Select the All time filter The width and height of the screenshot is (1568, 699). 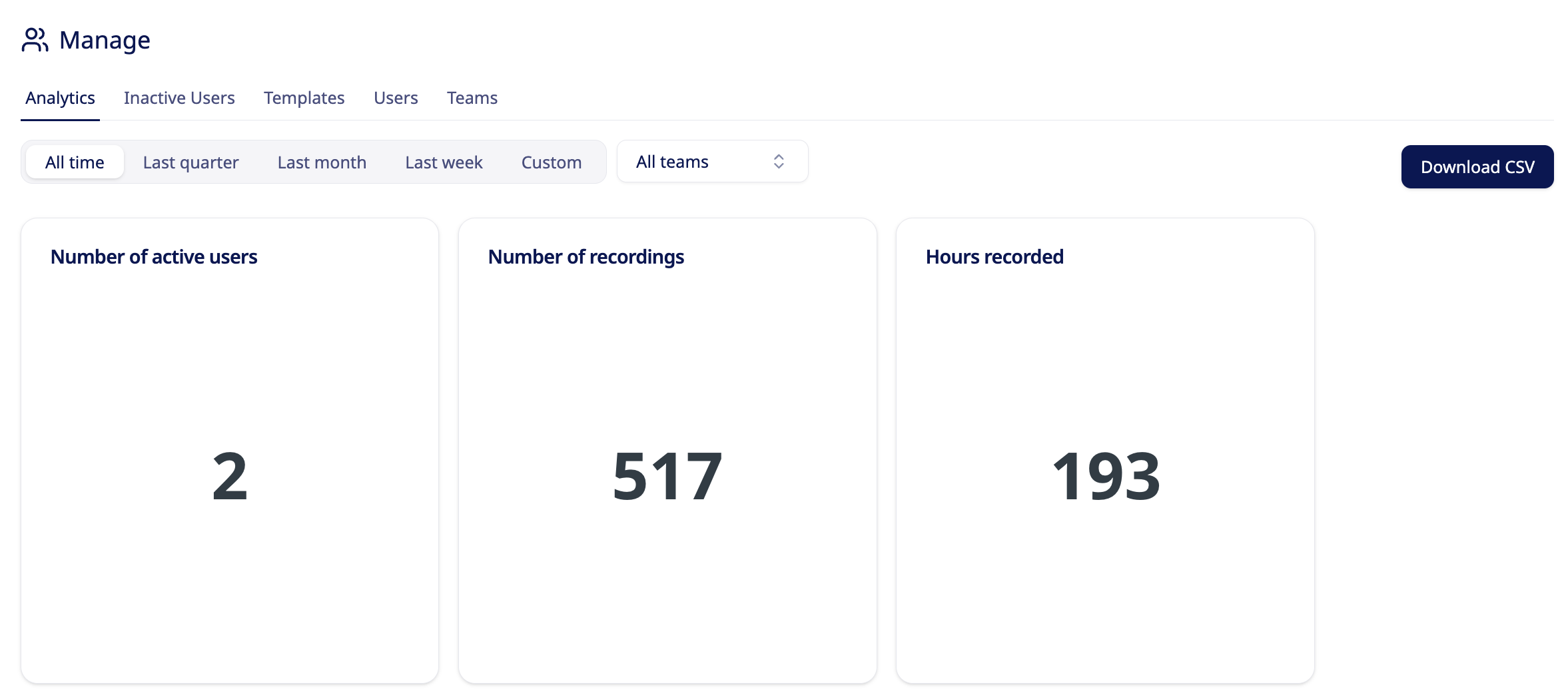[74, 161]
